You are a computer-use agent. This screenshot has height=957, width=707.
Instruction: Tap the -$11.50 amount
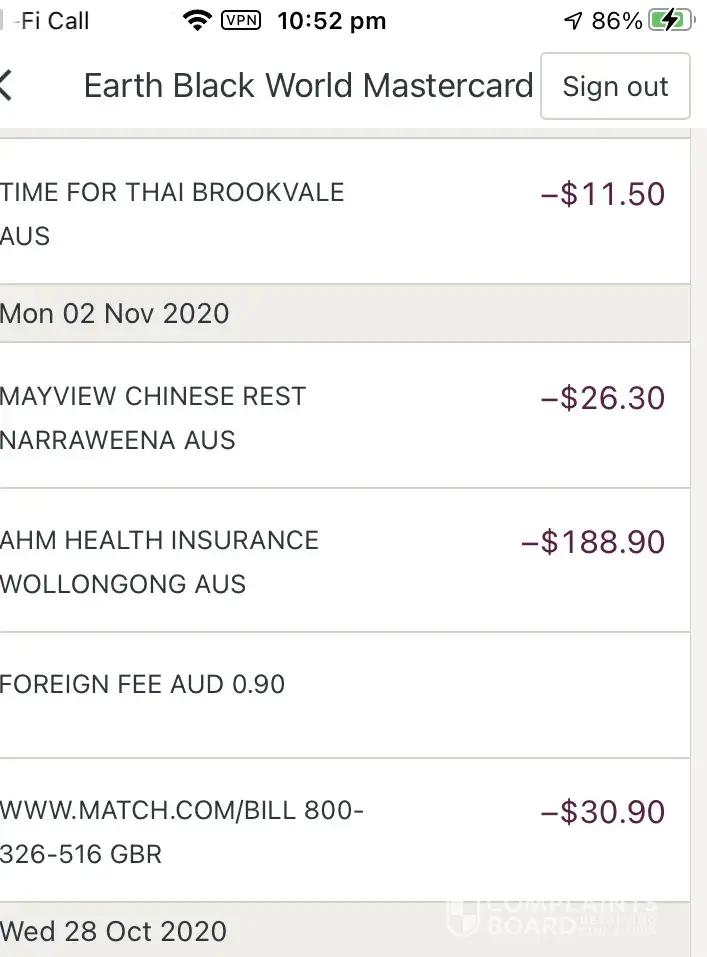point(602,194)
